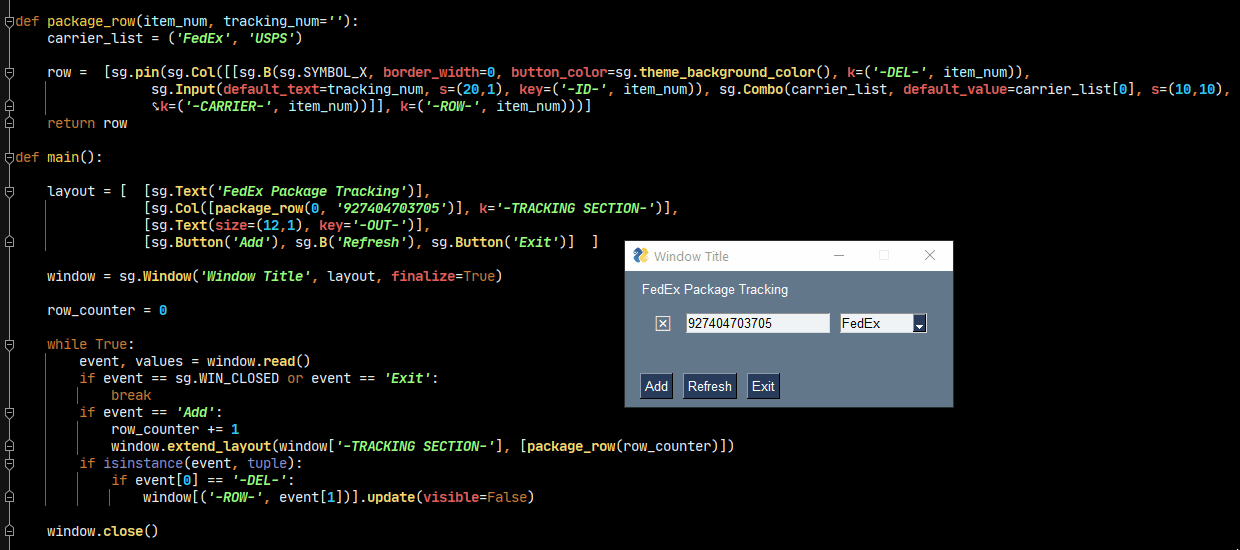
Task: Click the Refresh button
Action: click(710, 386)
